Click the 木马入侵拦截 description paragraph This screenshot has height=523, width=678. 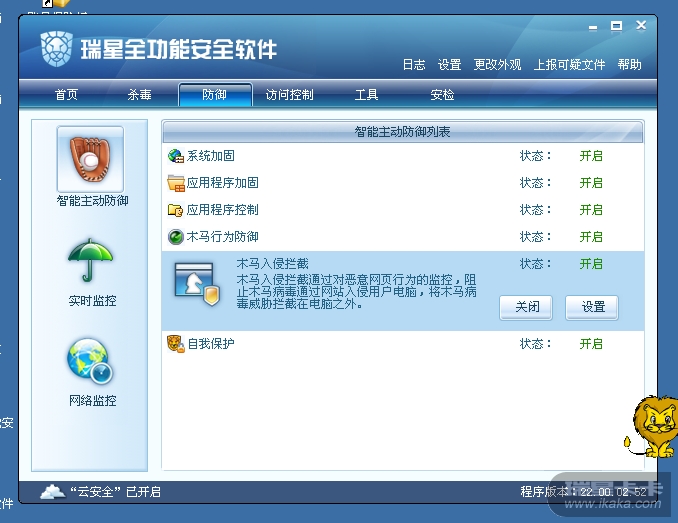pos(356,292)
